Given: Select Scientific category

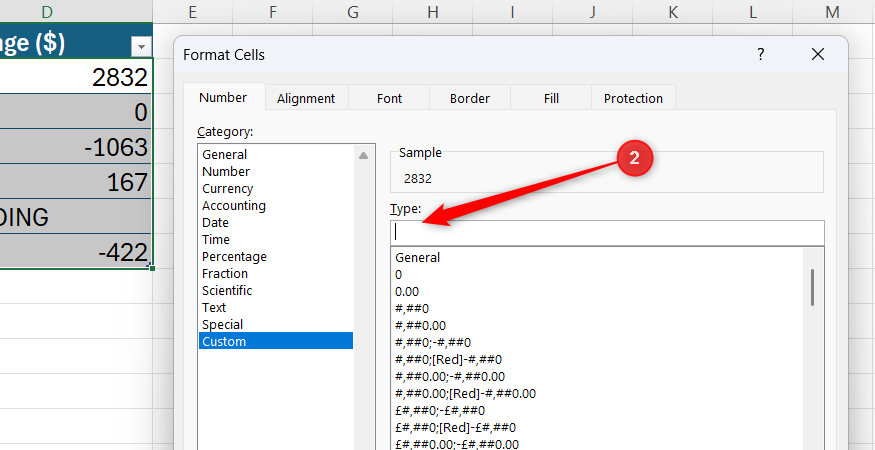Looking at the screenshot, I should (x=276, y=291).
